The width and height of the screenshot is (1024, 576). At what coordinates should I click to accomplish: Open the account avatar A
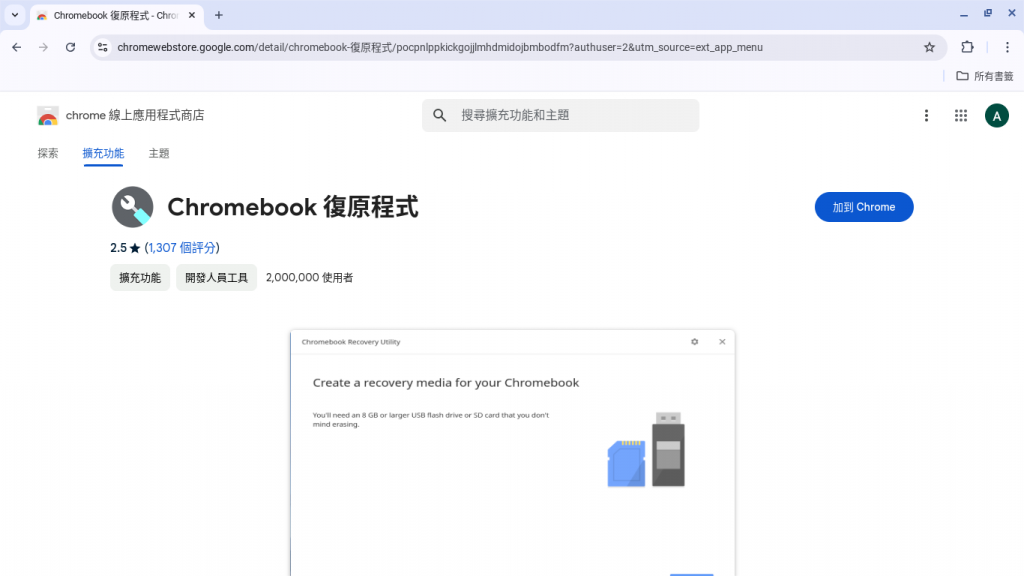[997, 116]
